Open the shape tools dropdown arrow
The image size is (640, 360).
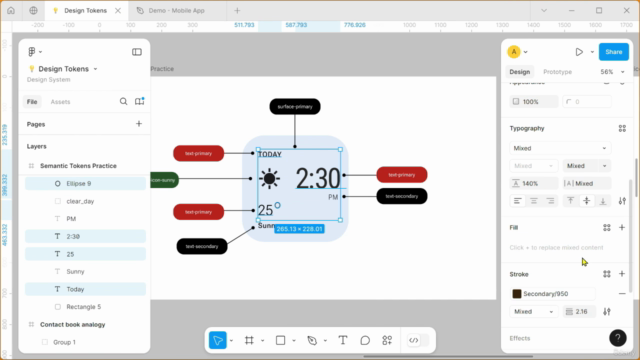click(x=294, y=340)
